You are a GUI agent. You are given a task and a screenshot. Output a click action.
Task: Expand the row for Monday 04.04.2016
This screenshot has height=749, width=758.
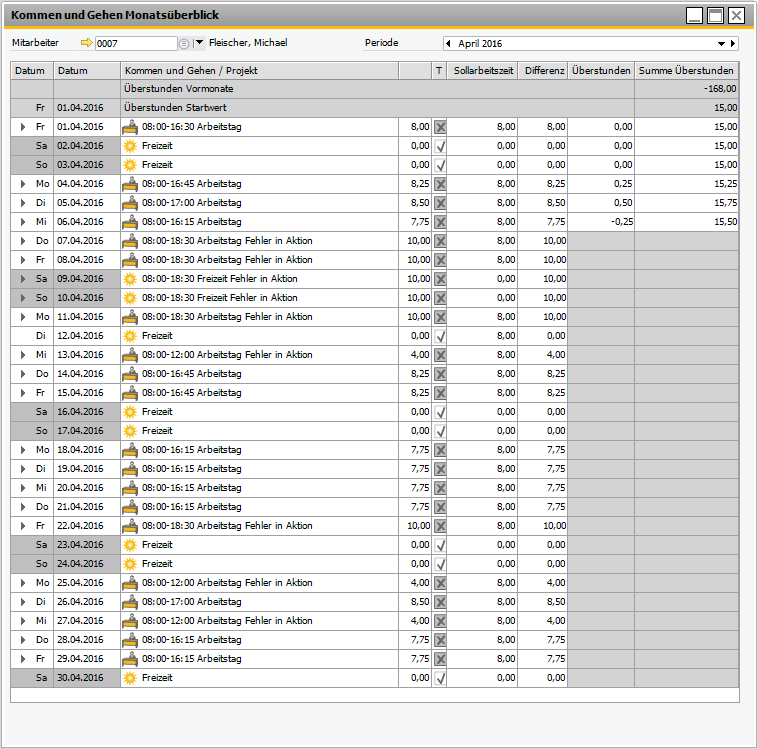click(23, 184)
